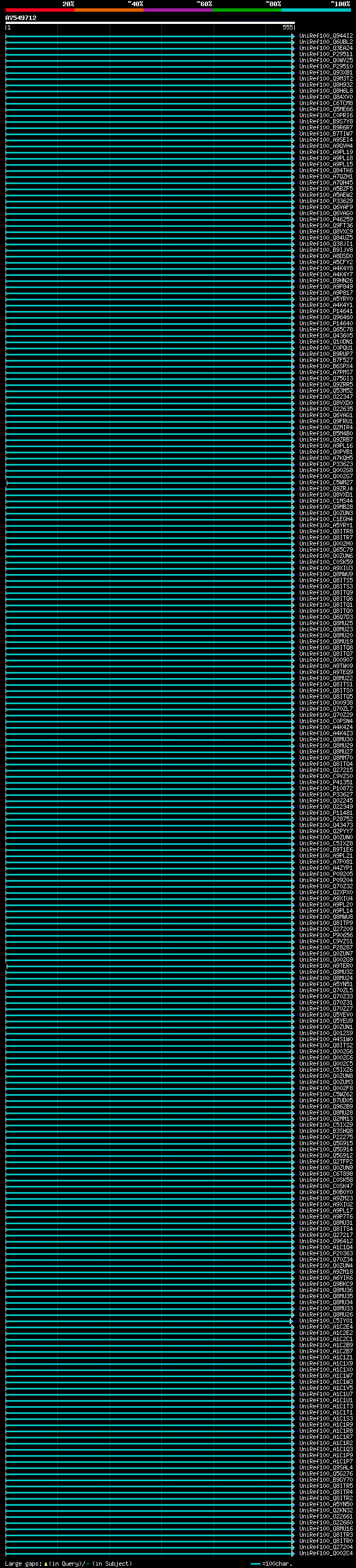Screen dimensions: 356x1568
Task: Open hit UniRef100_Q944I2
Action: point(325,36)
